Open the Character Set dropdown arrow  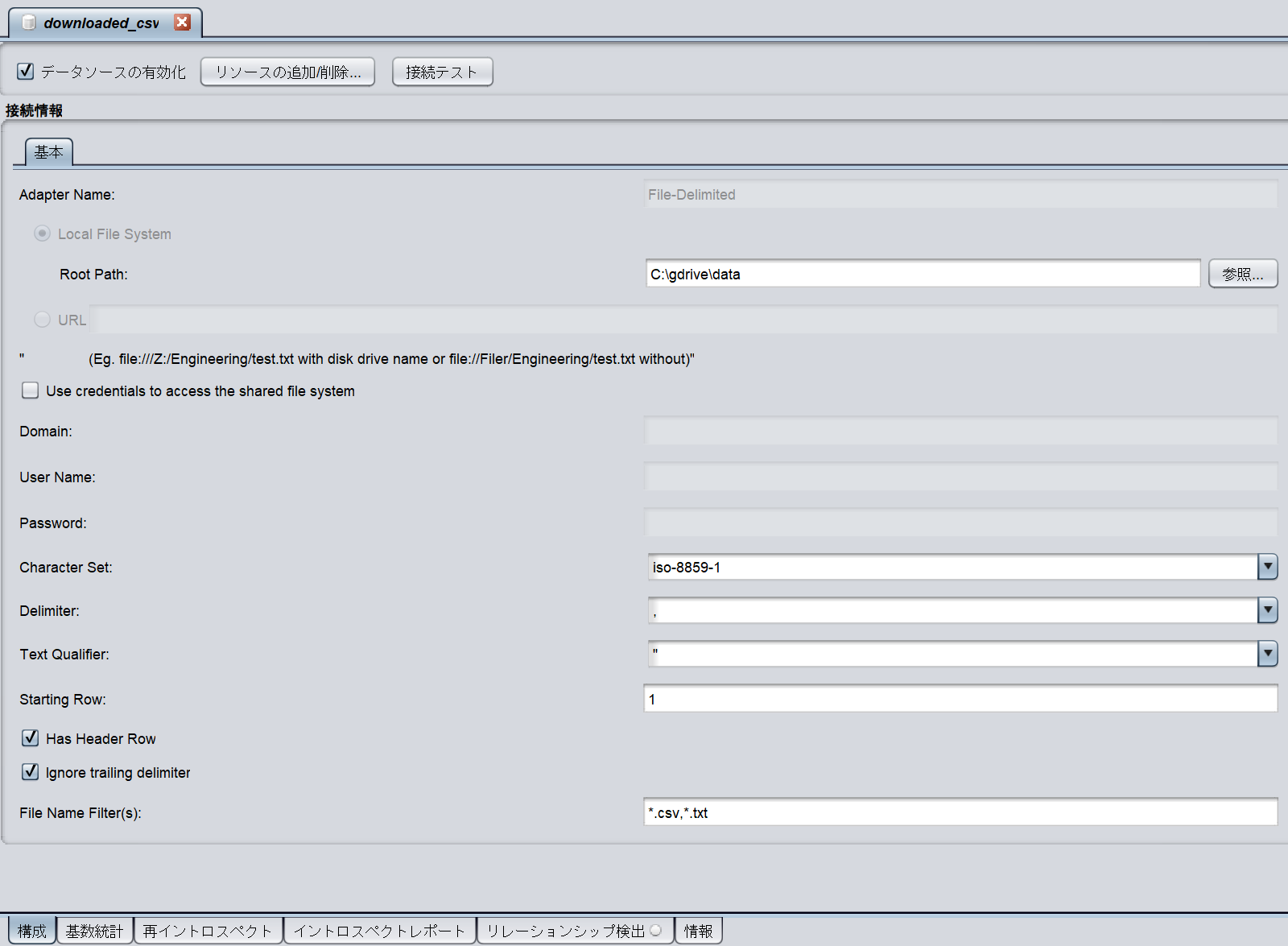click(1268, 567)
